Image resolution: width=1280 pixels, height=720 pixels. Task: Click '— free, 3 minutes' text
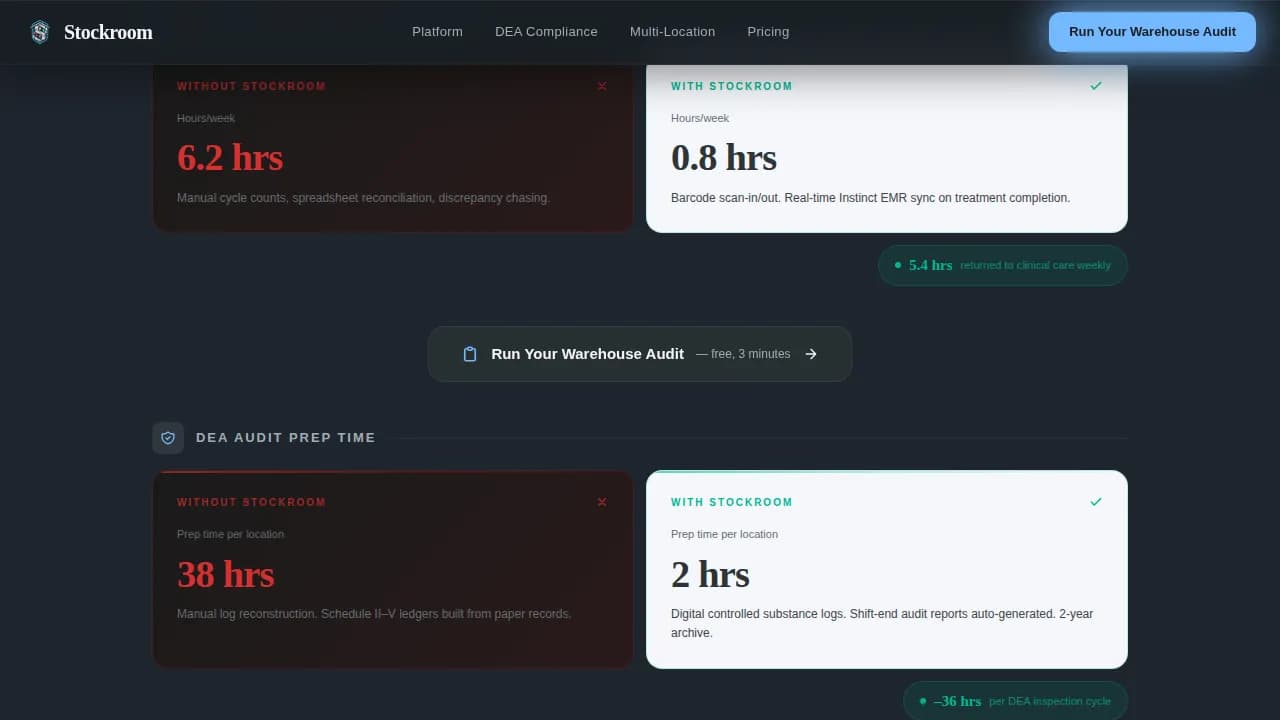pyautogui.click(x=743, y=354)
